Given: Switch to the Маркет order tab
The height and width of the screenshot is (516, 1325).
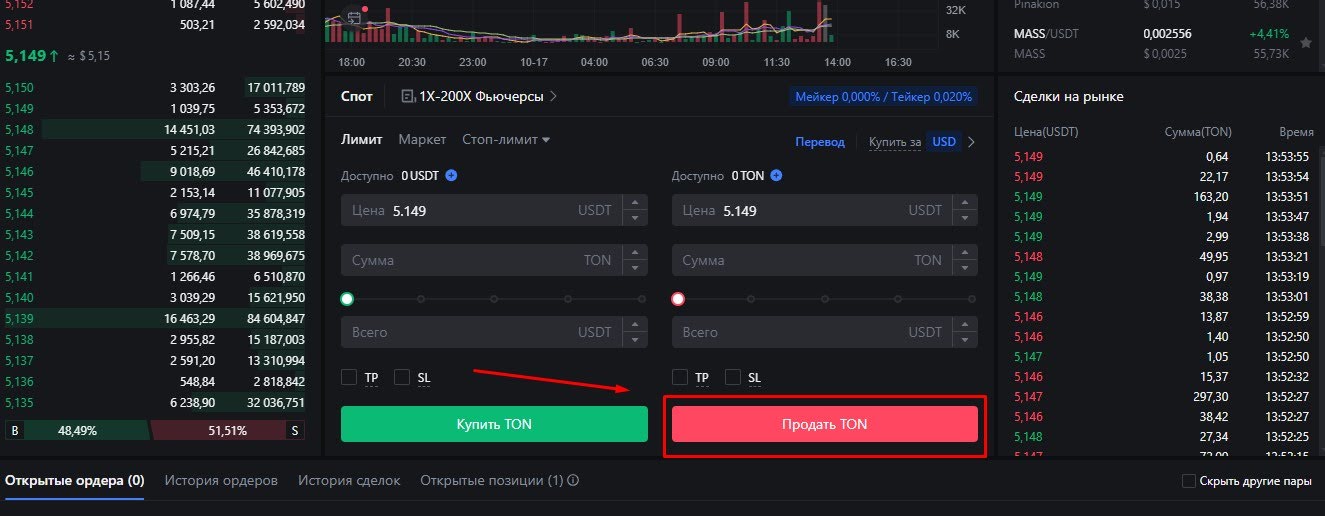Looking at the screenshot, I should click(422, 140).
